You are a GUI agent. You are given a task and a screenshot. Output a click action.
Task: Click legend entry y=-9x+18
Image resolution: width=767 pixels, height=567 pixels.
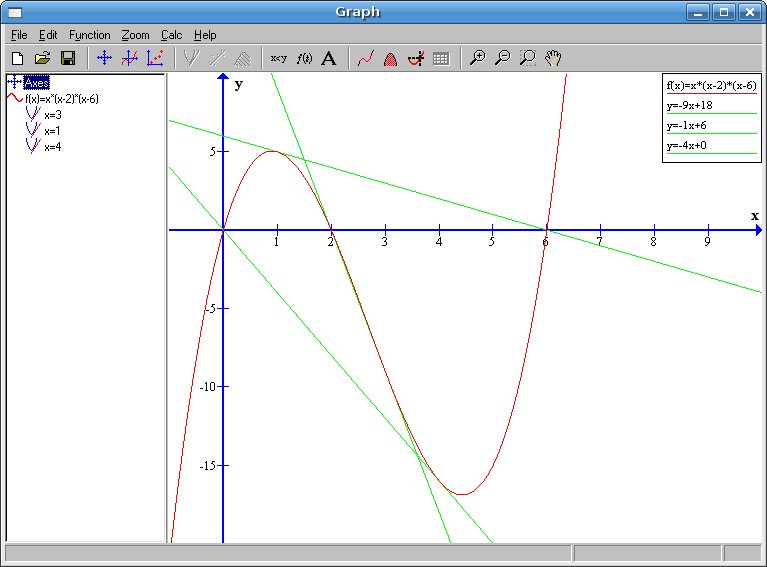click(690, 106)
